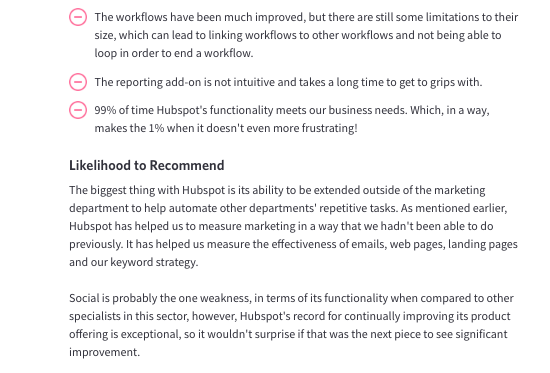Click the line 'specialists in this sector, however'

point(289,316)
